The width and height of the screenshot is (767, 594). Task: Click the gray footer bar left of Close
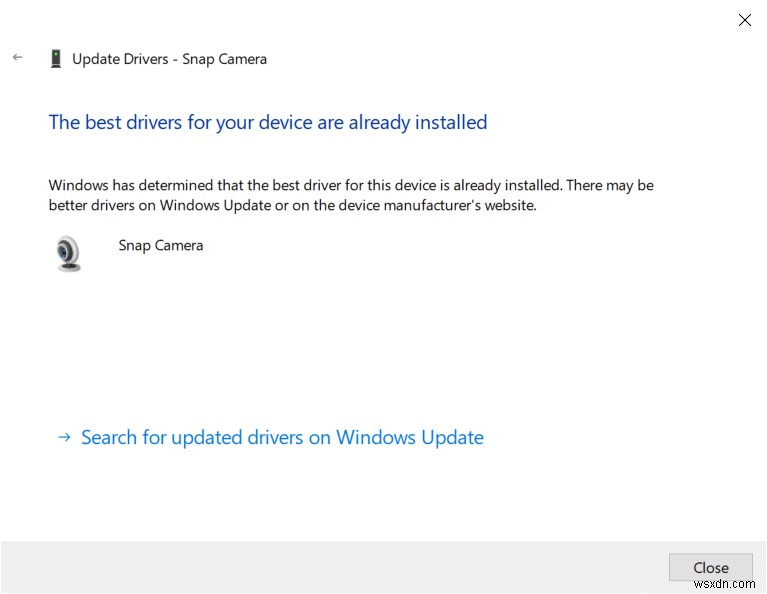click(x=330, y=567)
